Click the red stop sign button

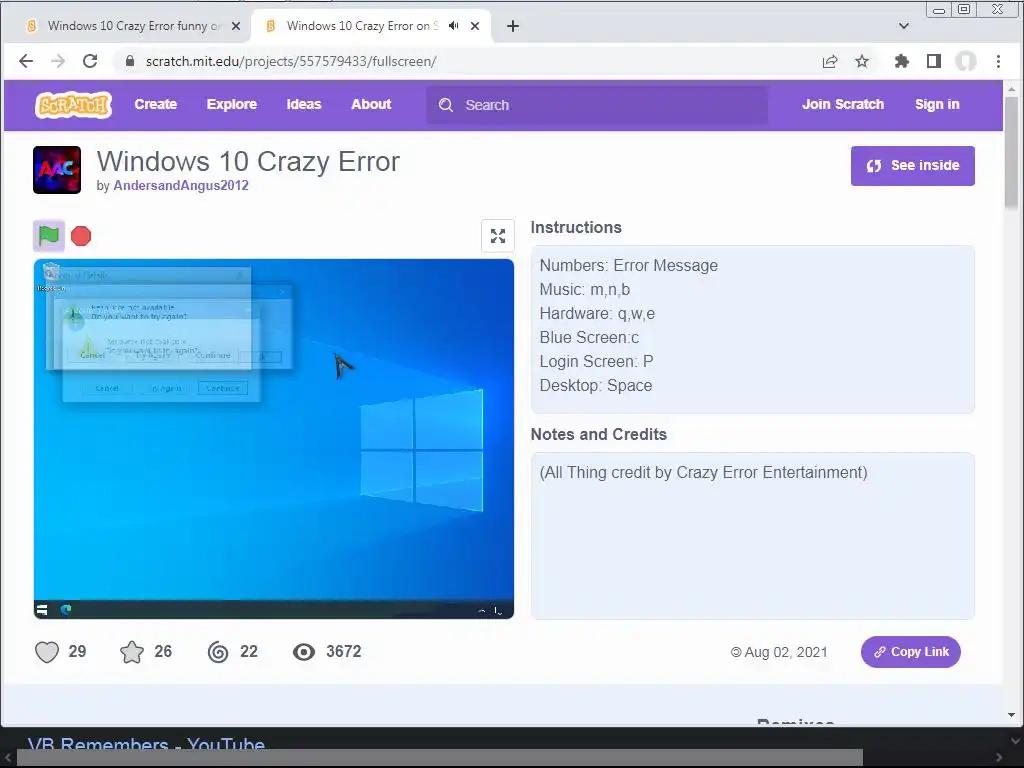[81, 236]
